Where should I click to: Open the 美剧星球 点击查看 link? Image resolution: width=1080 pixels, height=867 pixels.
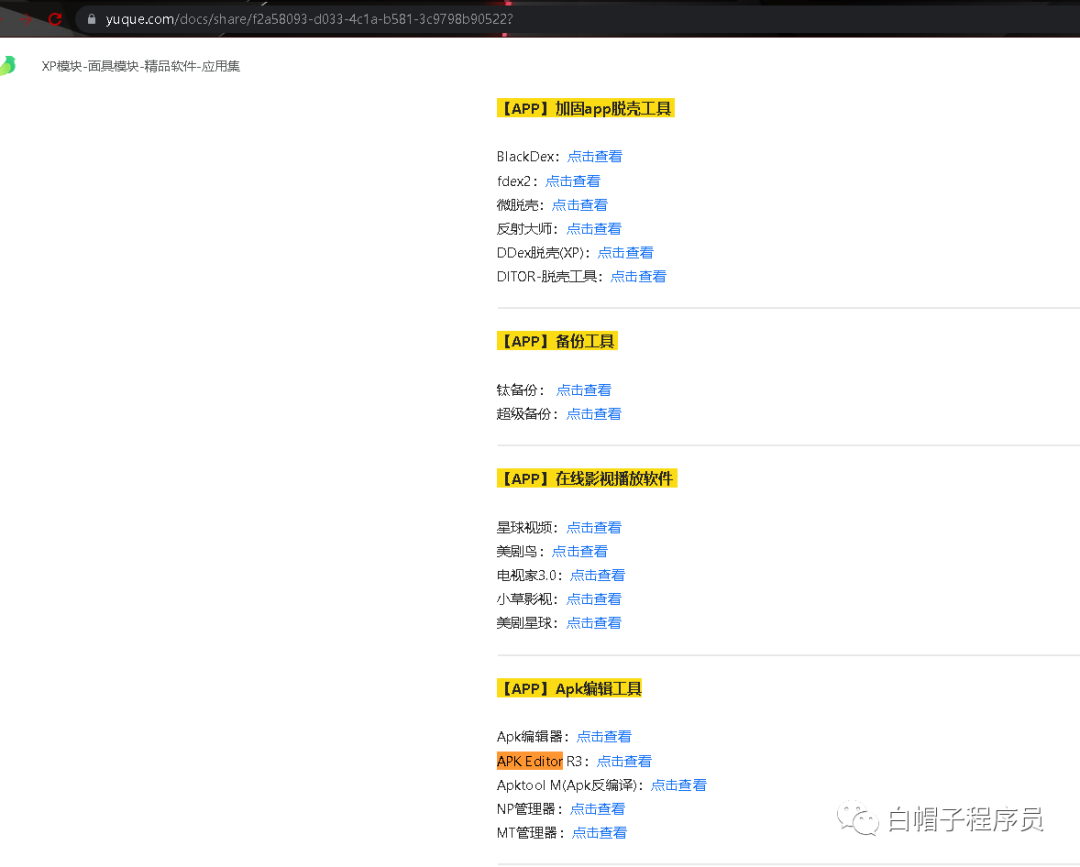point(594,623)
